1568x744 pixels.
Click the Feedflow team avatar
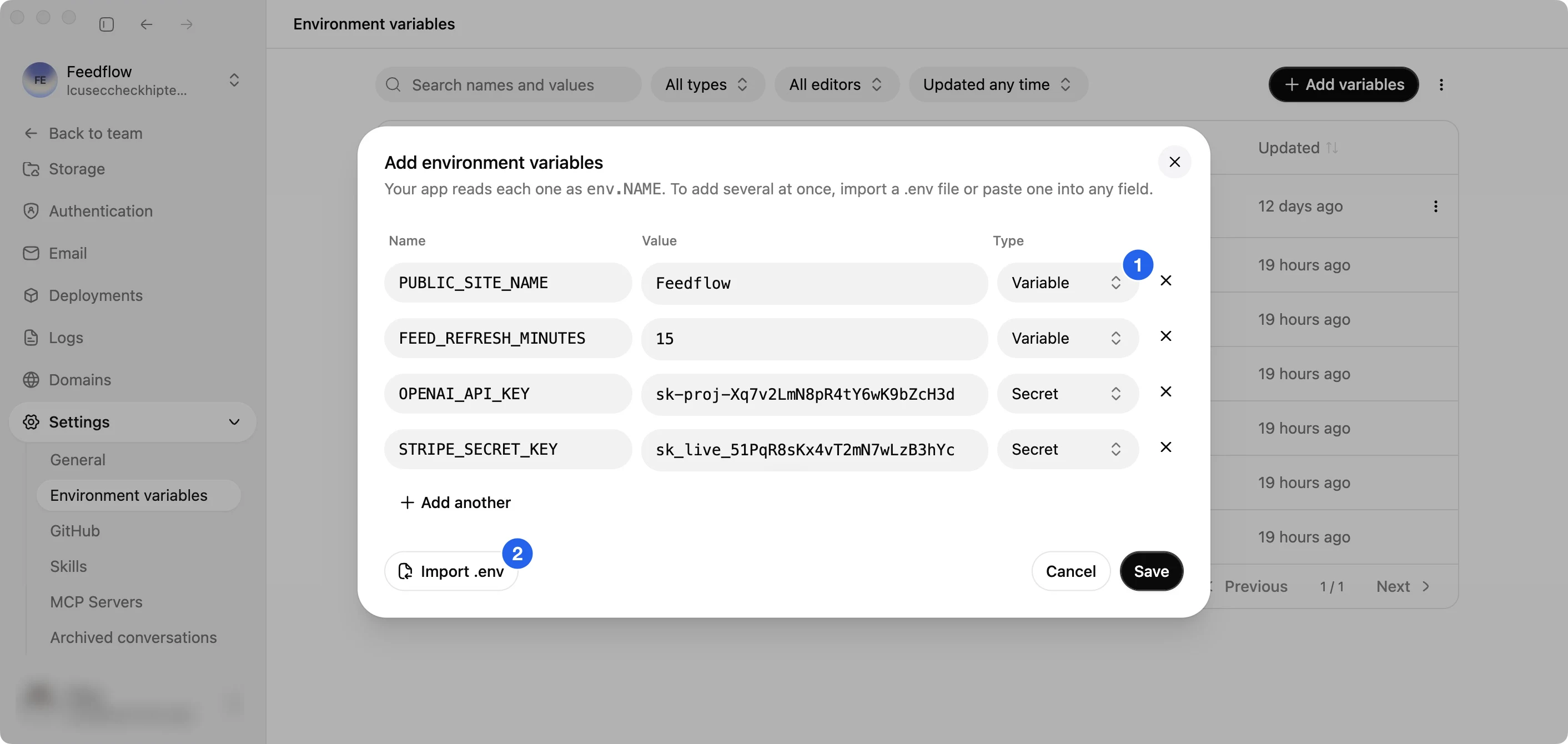39,80
